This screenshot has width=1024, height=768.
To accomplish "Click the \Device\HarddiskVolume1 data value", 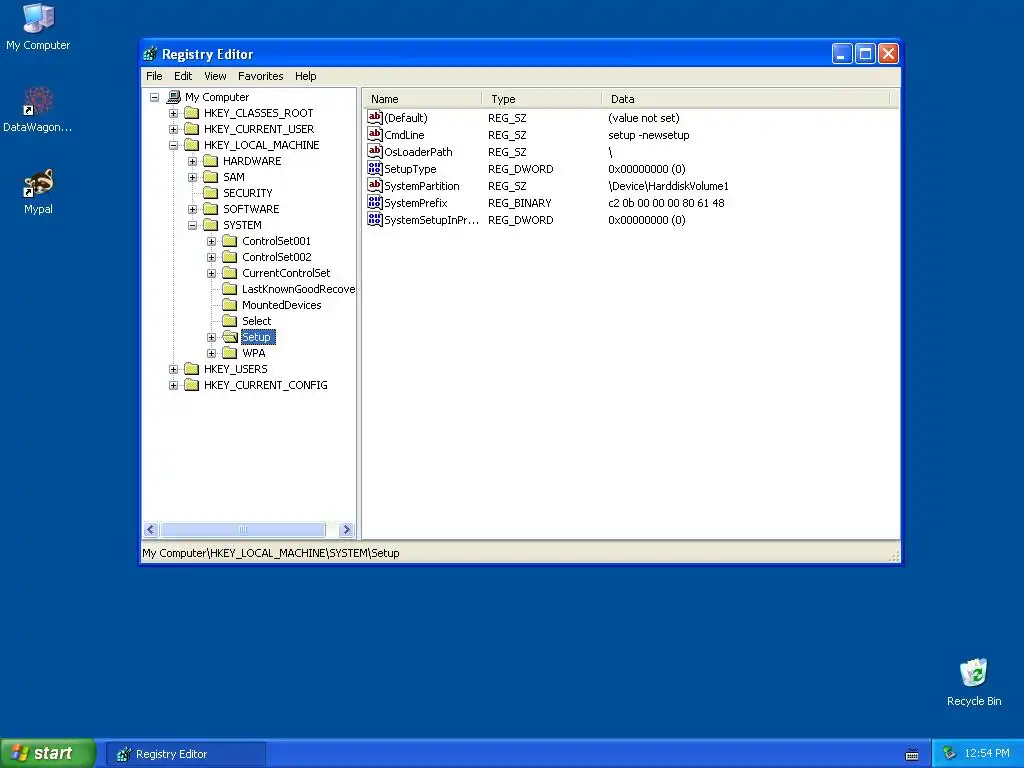I will (668, 186).
